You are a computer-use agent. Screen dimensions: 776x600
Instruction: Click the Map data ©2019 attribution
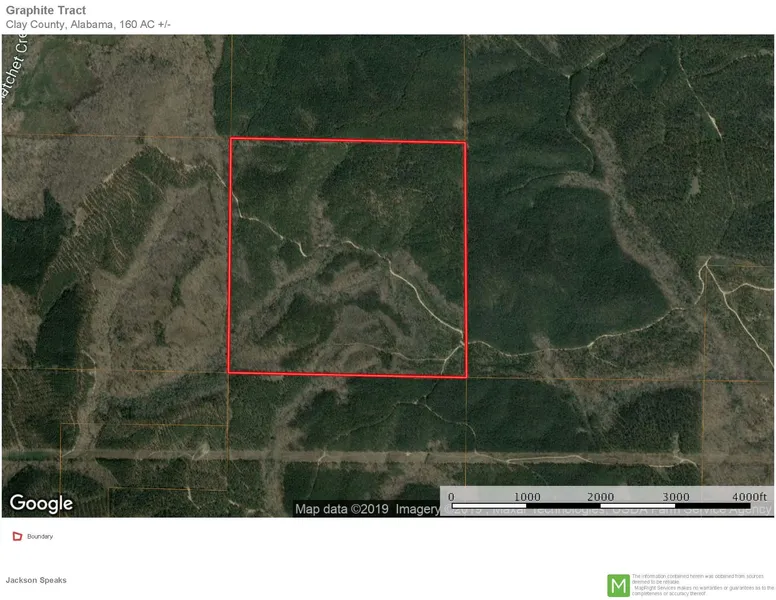[x=337, y=509]
